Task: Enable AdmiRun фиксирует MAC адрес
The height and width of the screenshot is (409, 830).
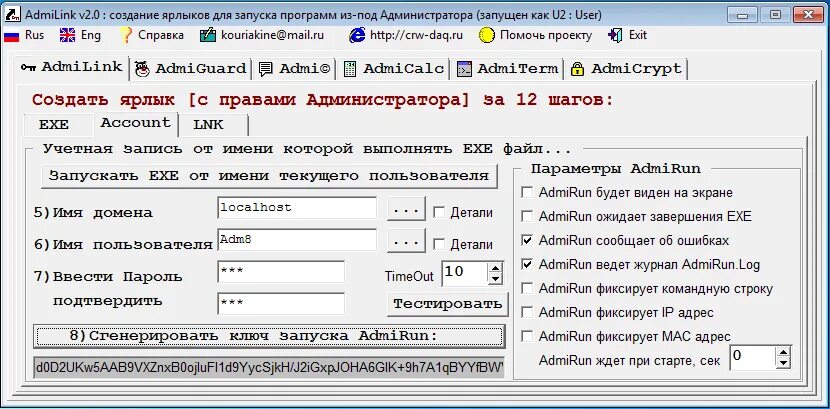Action: [x=527, y=336]
